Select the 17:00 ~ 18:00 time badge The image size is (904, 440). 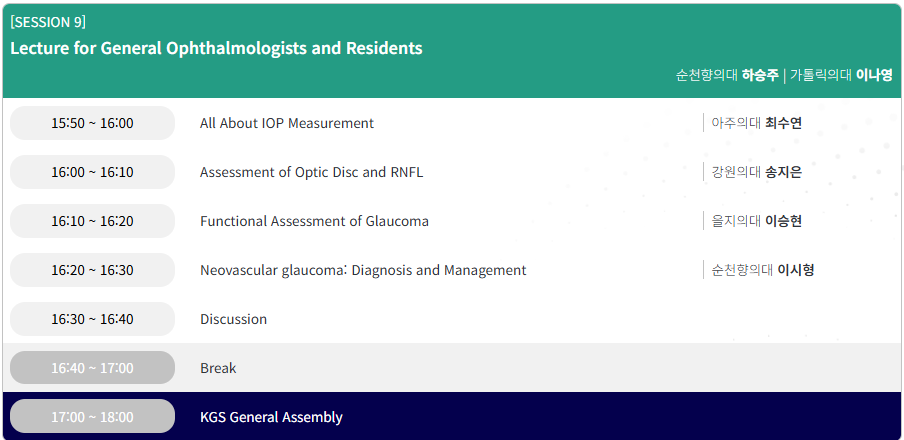[x=92, y=417]
